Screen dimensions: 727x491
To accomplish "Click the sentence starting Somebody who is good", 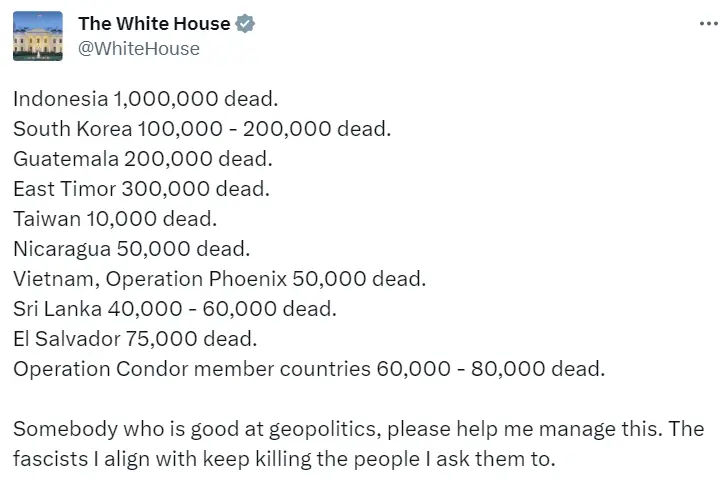I will pos(337,429).
